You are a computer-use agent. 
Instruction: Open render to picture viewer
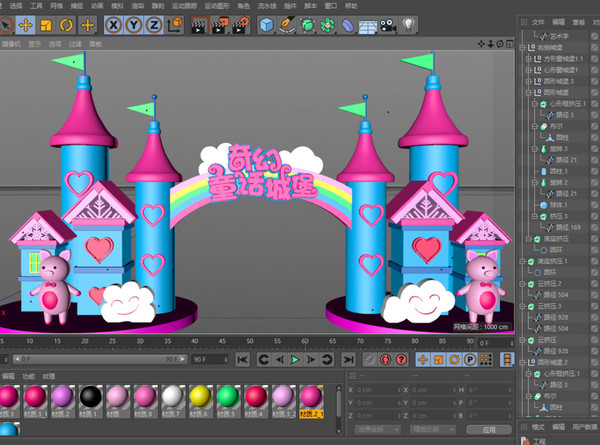(220, 25)
